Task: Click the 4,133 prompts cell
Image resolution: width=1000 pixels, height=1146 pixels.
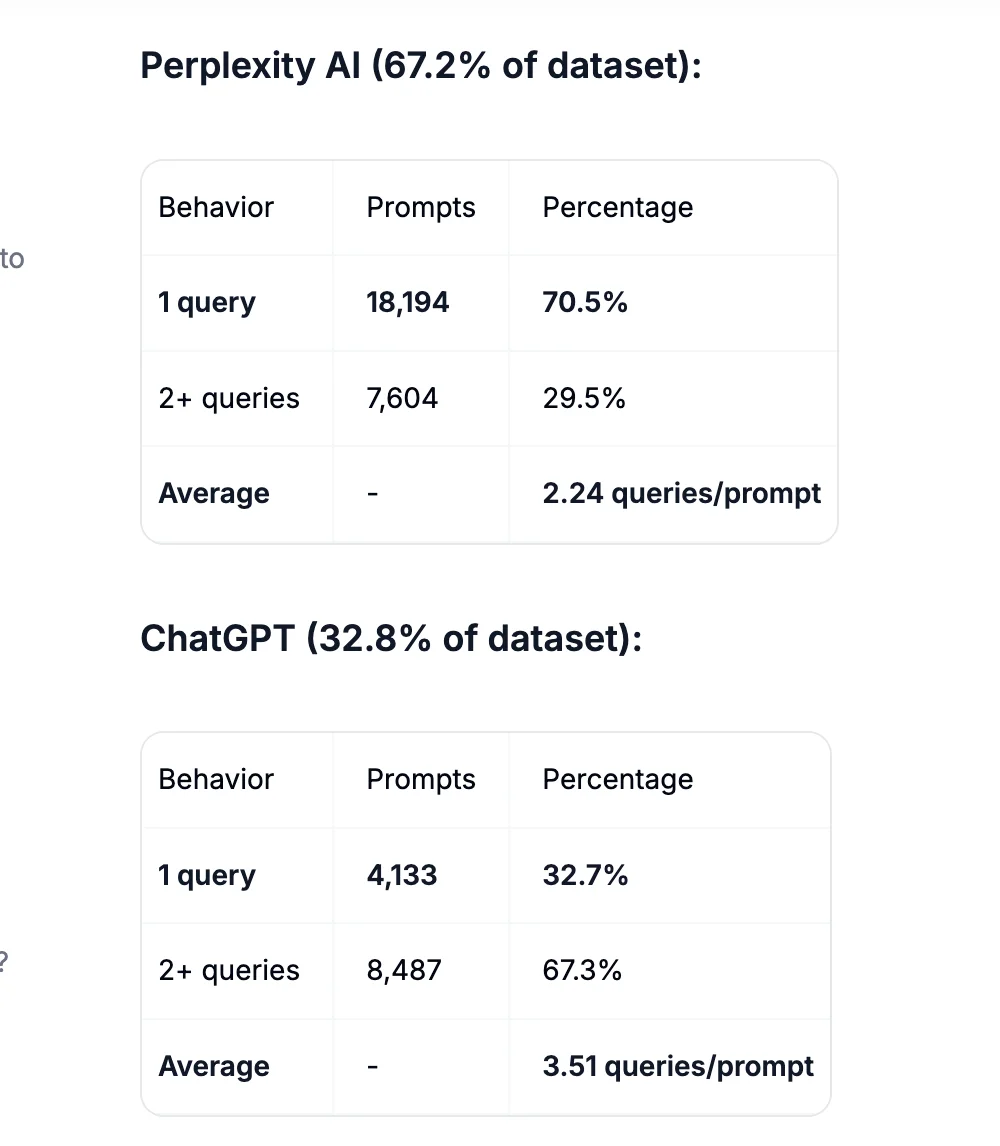Action: coord(402,876)
